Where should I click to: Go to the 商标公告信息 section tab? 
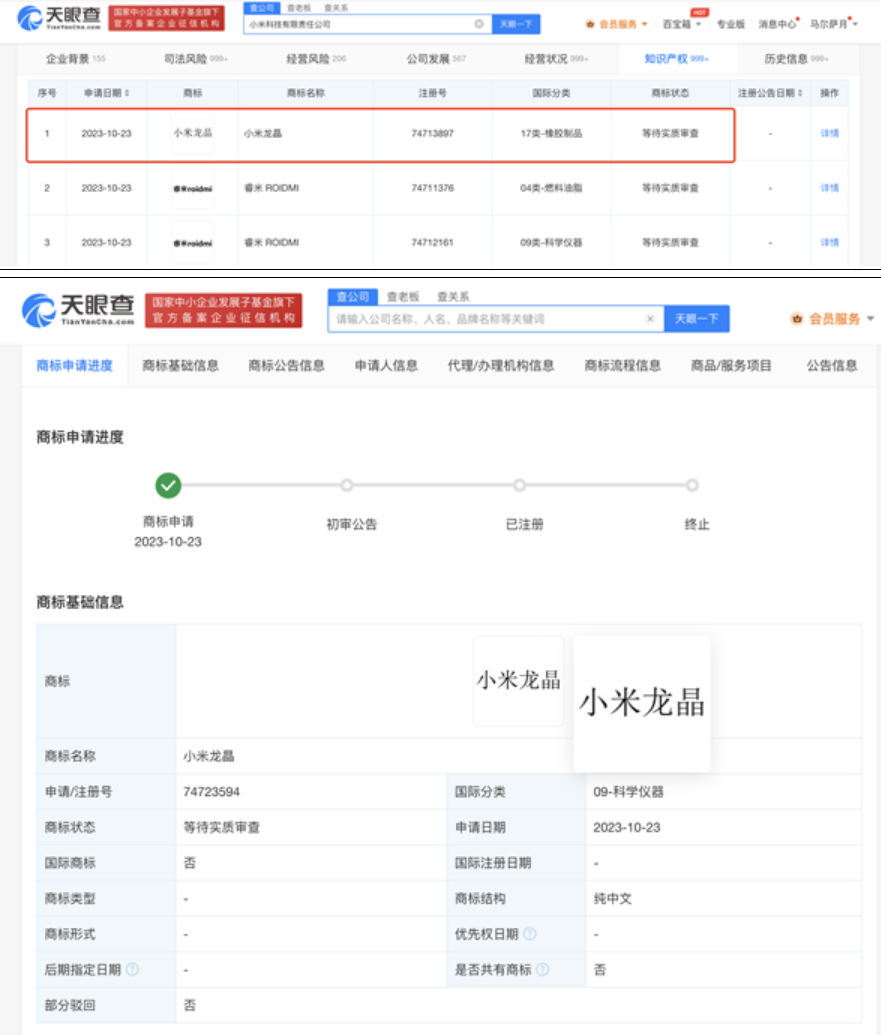coord(286,366)
